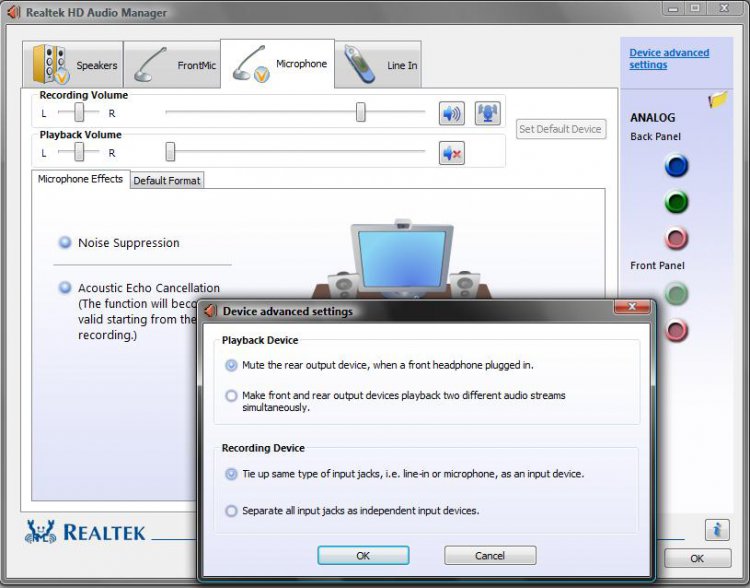Viewport: 750px width, 588px height.
Task: Open Device advanced settings link
Action: 669,59
